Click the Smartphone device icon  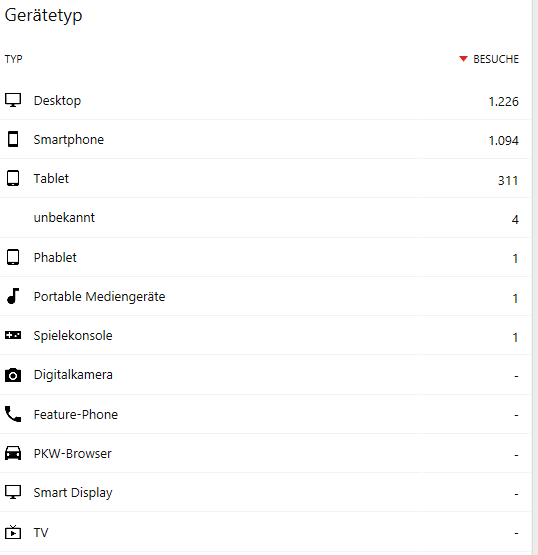click(13, 139)
